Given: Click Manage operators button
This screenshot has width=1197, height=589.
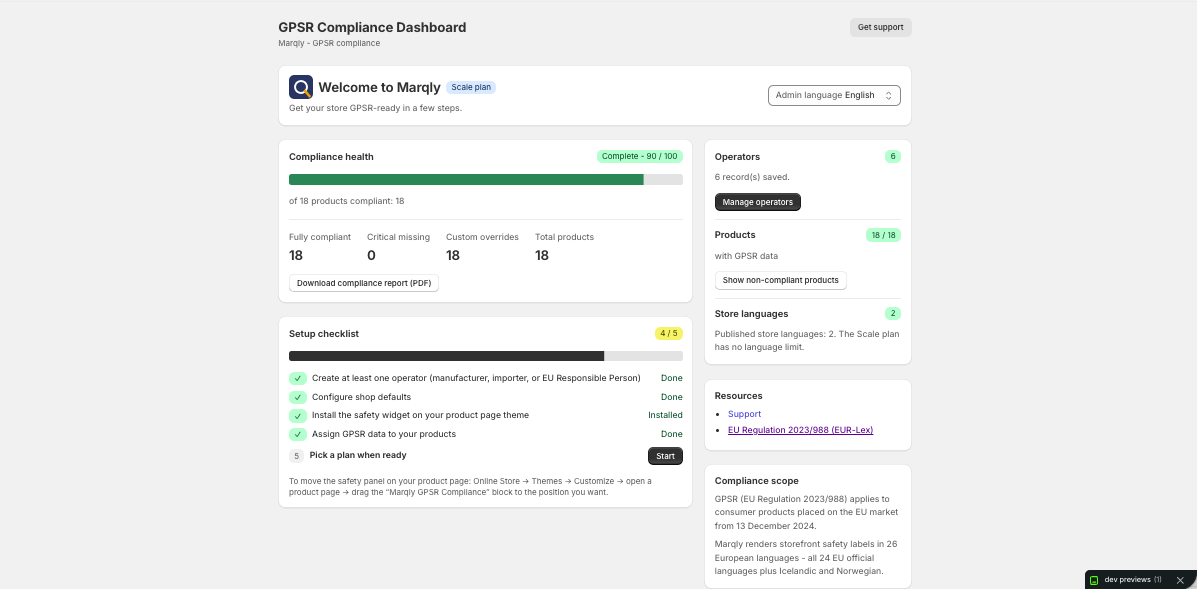Looking at the screenshot, I should 757,202.
